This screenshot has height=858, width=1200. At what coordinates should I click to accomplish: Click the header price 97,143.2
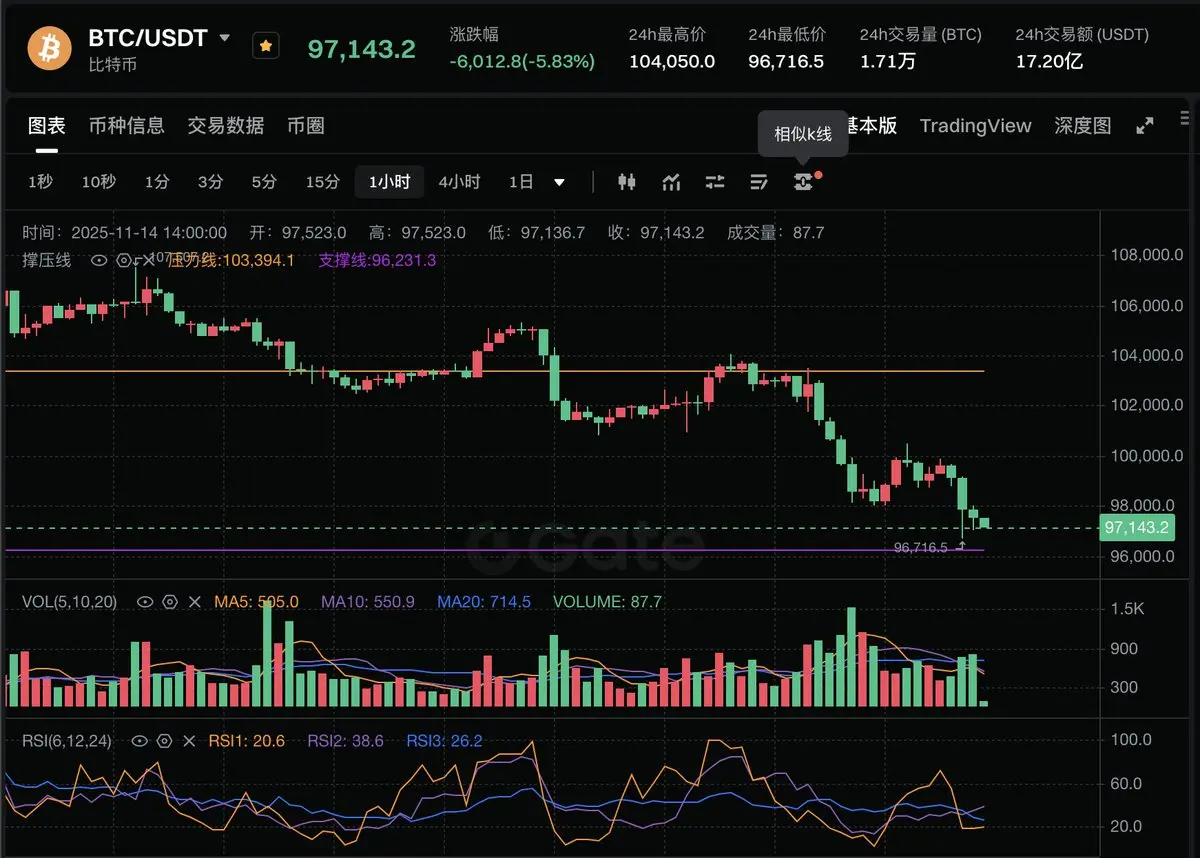click(361, 48)
